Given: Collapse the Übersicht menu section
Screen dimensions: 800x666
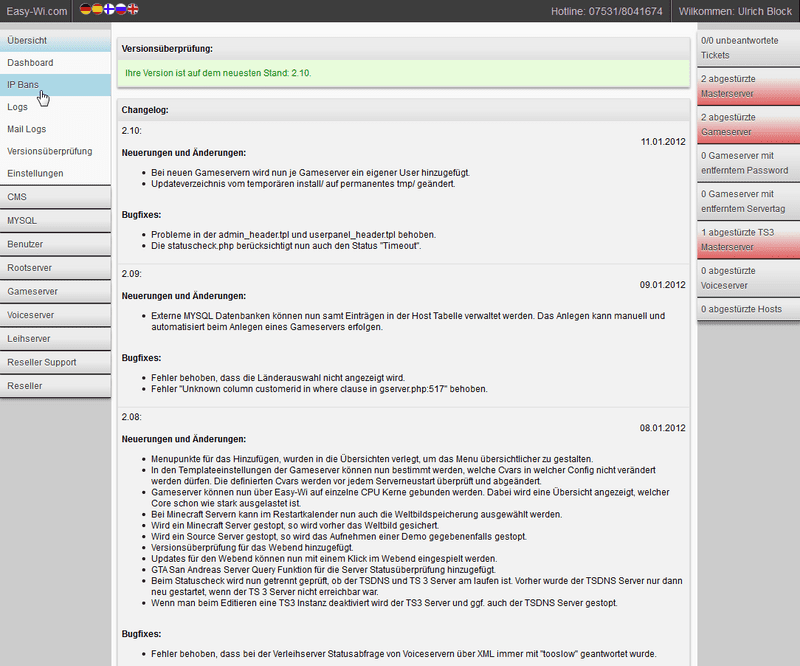Looking at the screenshot, I should [55, 40].
